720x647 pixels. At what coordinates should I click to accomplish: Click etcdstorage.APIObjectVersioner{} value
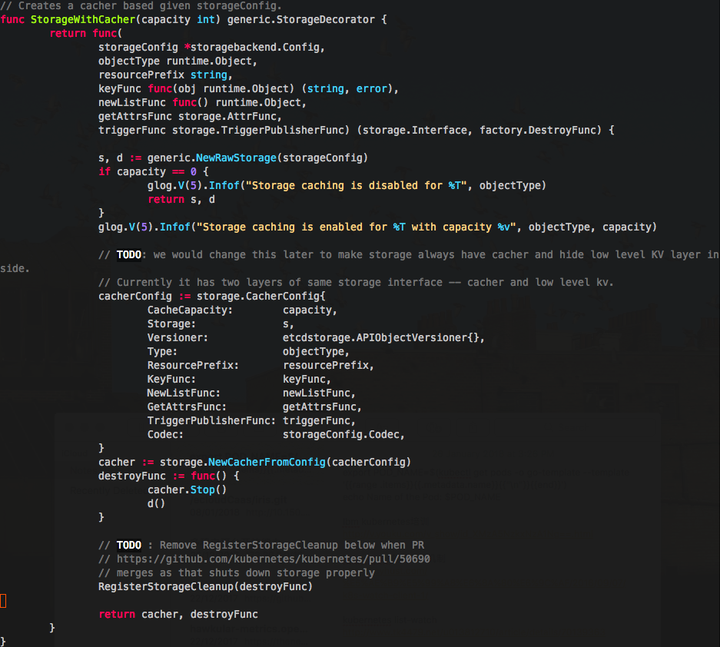(x=383, y=338)
